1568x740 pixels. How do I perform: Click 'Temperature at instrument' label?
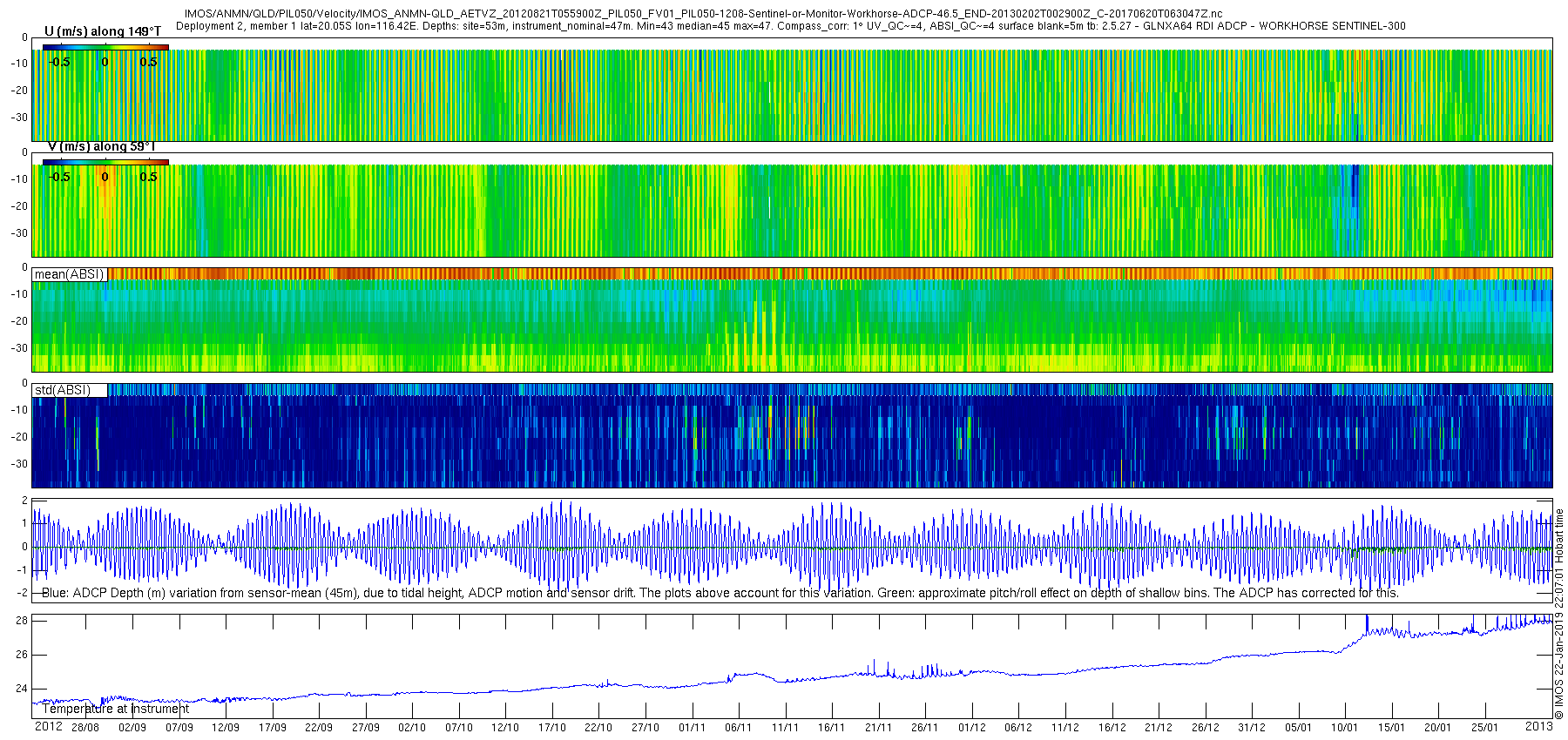tap(116, 709)
